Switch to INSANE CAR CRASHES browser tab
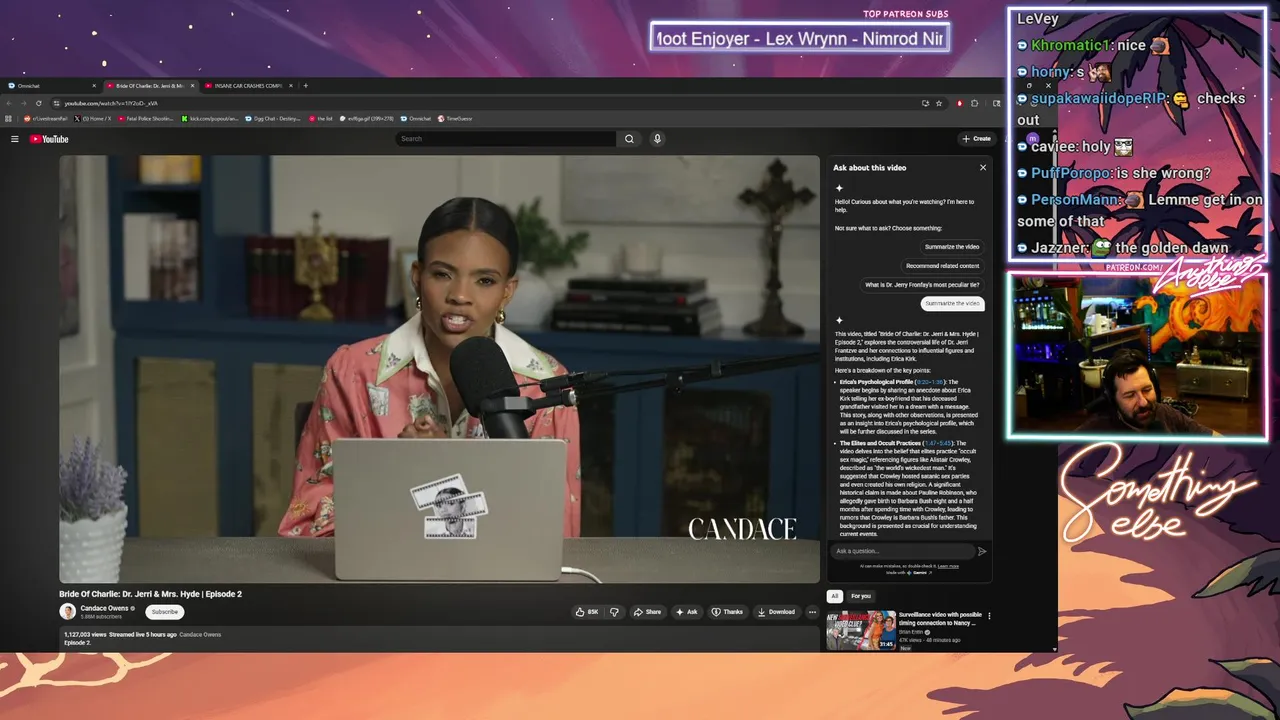Viewport: 1280px width, 720px height. 248,86
